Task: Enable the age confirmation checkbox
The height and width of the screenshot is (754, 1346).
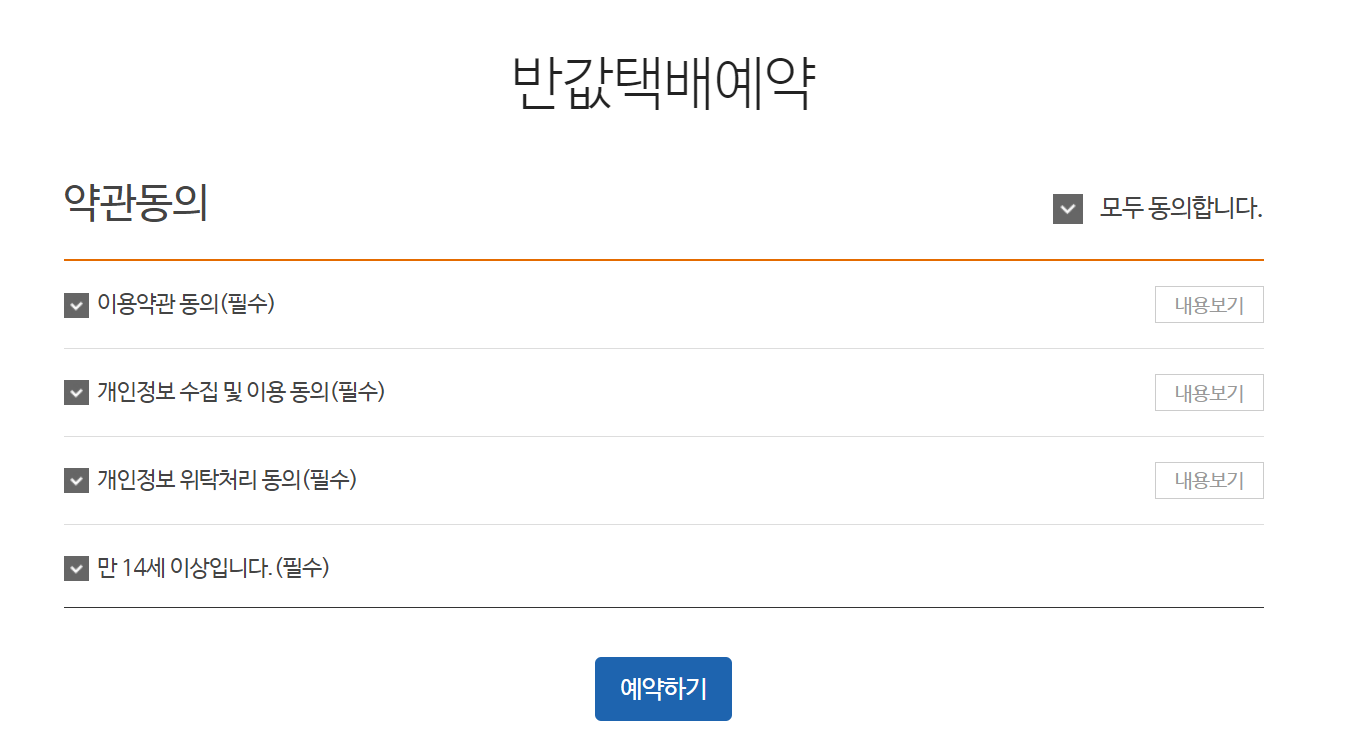Action: [x=75, y=568]
